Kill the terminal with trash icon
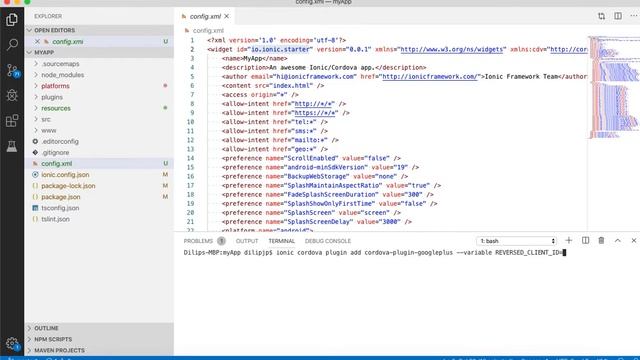This screenshot has width=640, height=360. coord(601,240)
